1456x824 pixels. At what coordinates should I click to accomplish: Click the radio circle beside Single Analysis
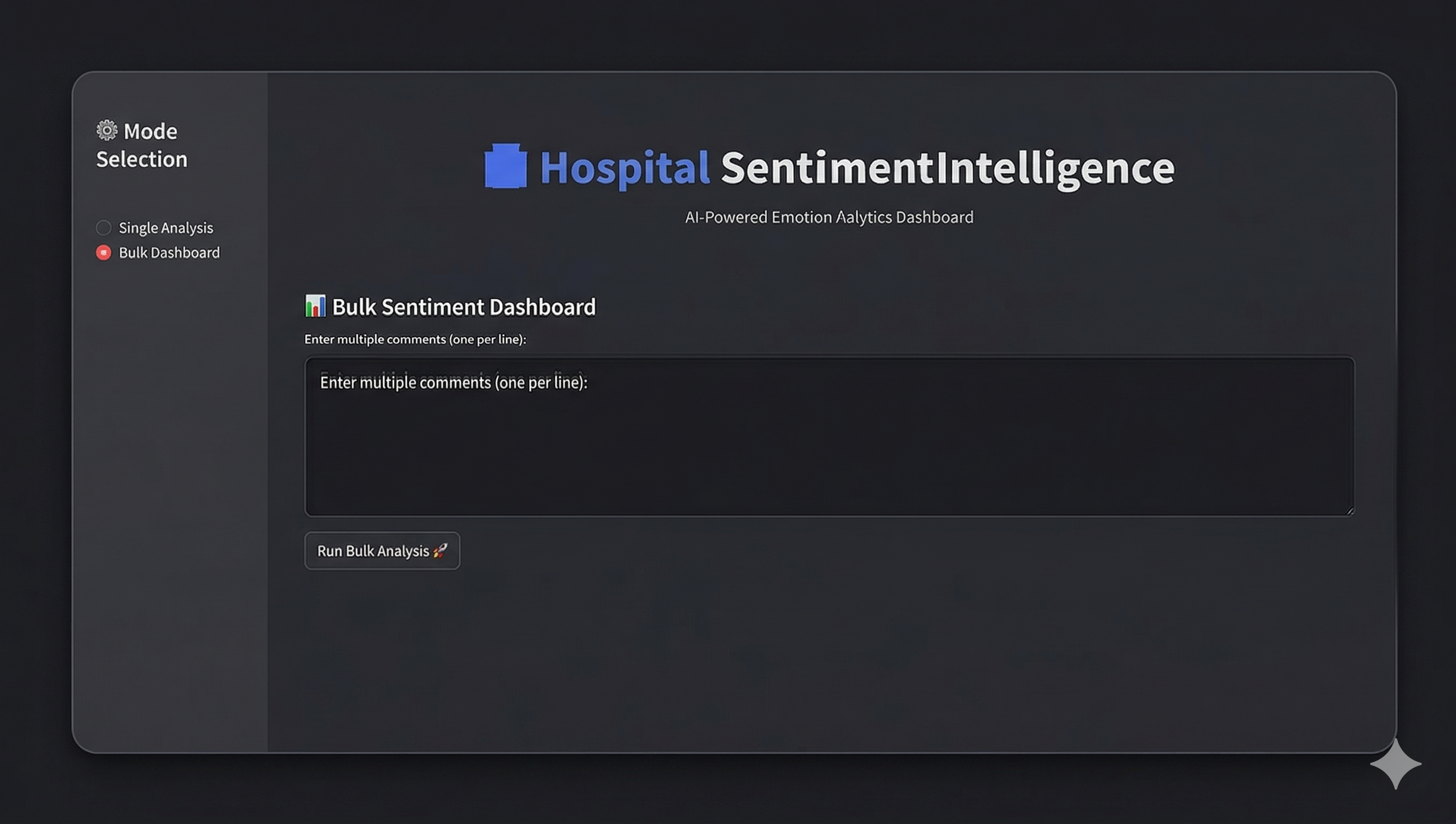tap(103, 227)
